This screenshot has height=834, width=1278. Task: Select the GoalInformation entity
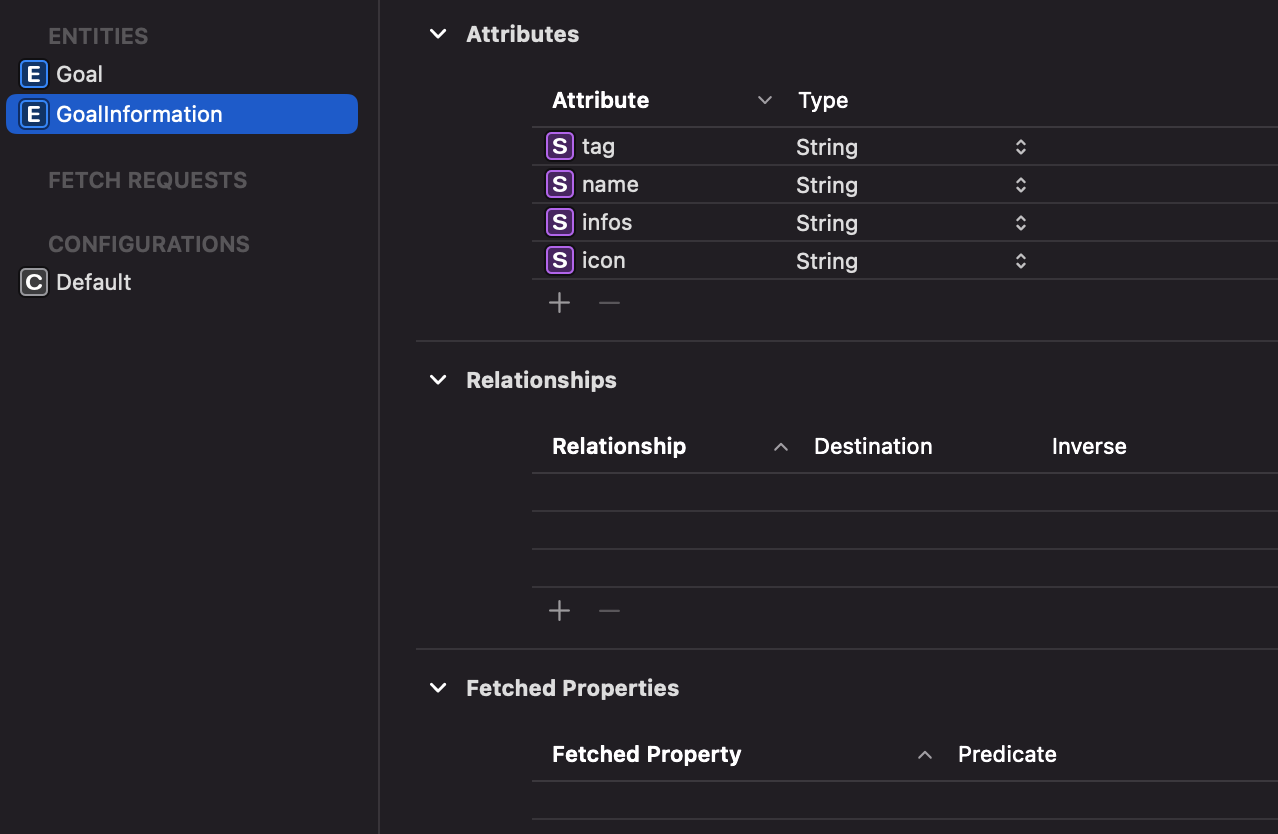[139, 114]
